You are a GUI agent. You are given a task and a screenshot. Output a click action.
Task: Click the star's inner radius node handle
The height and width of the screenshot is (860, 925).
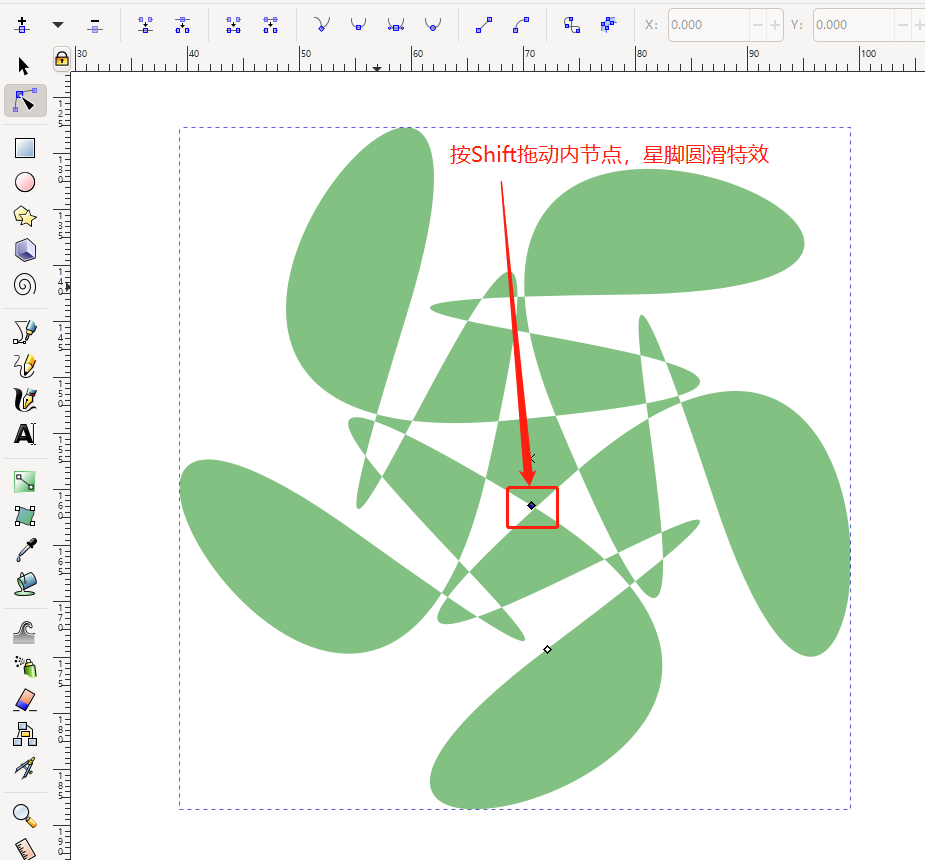(x=532, y=506)
